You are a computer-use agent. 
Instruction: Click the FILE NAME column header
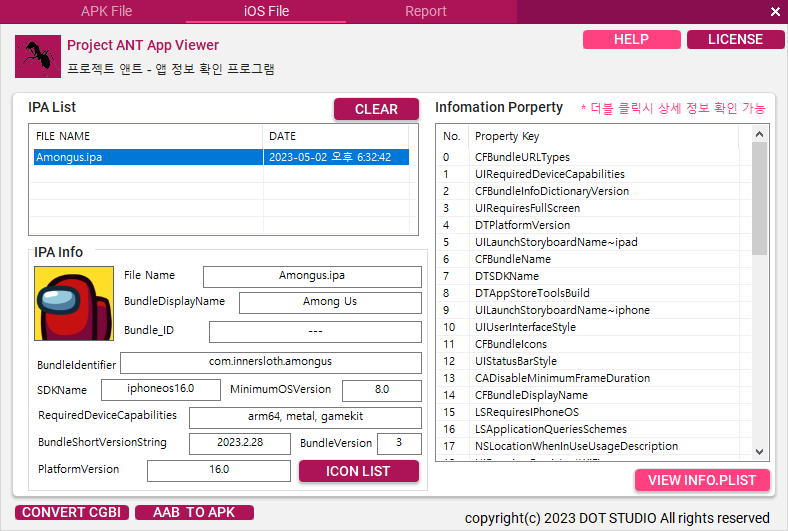click(146, 136)
